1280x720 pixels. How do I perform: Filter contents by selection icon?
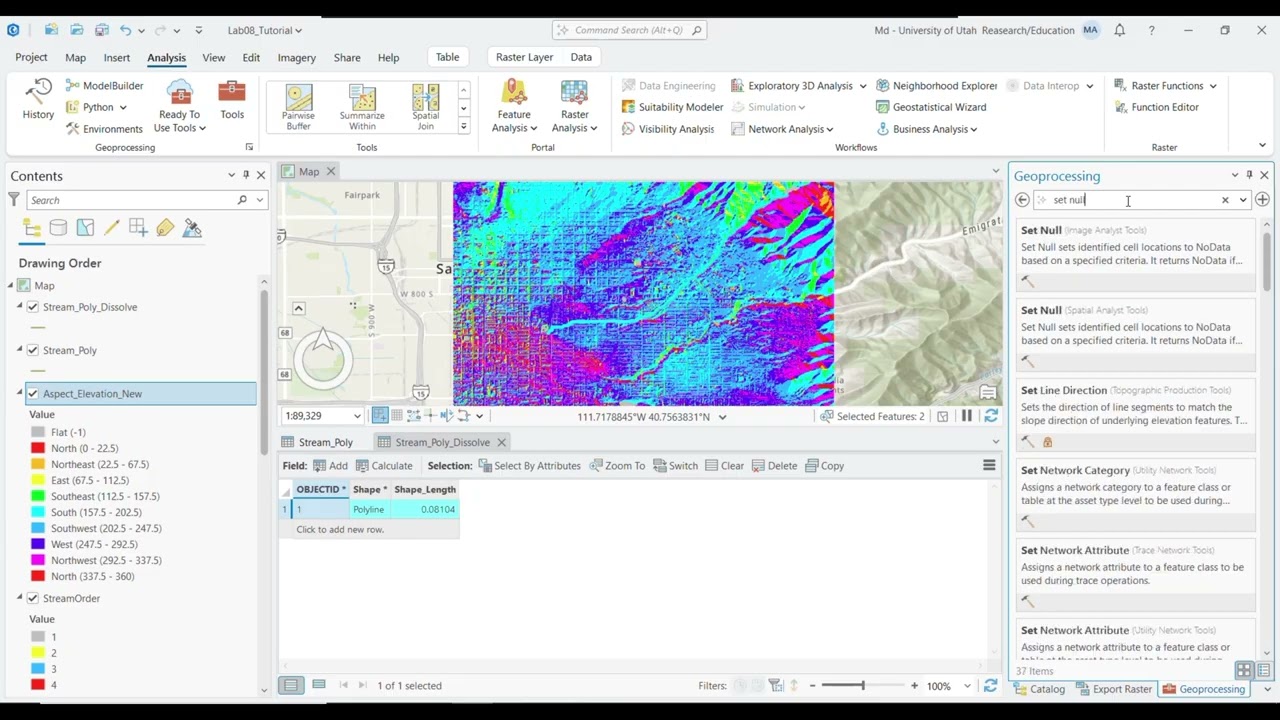click(85, 229)
